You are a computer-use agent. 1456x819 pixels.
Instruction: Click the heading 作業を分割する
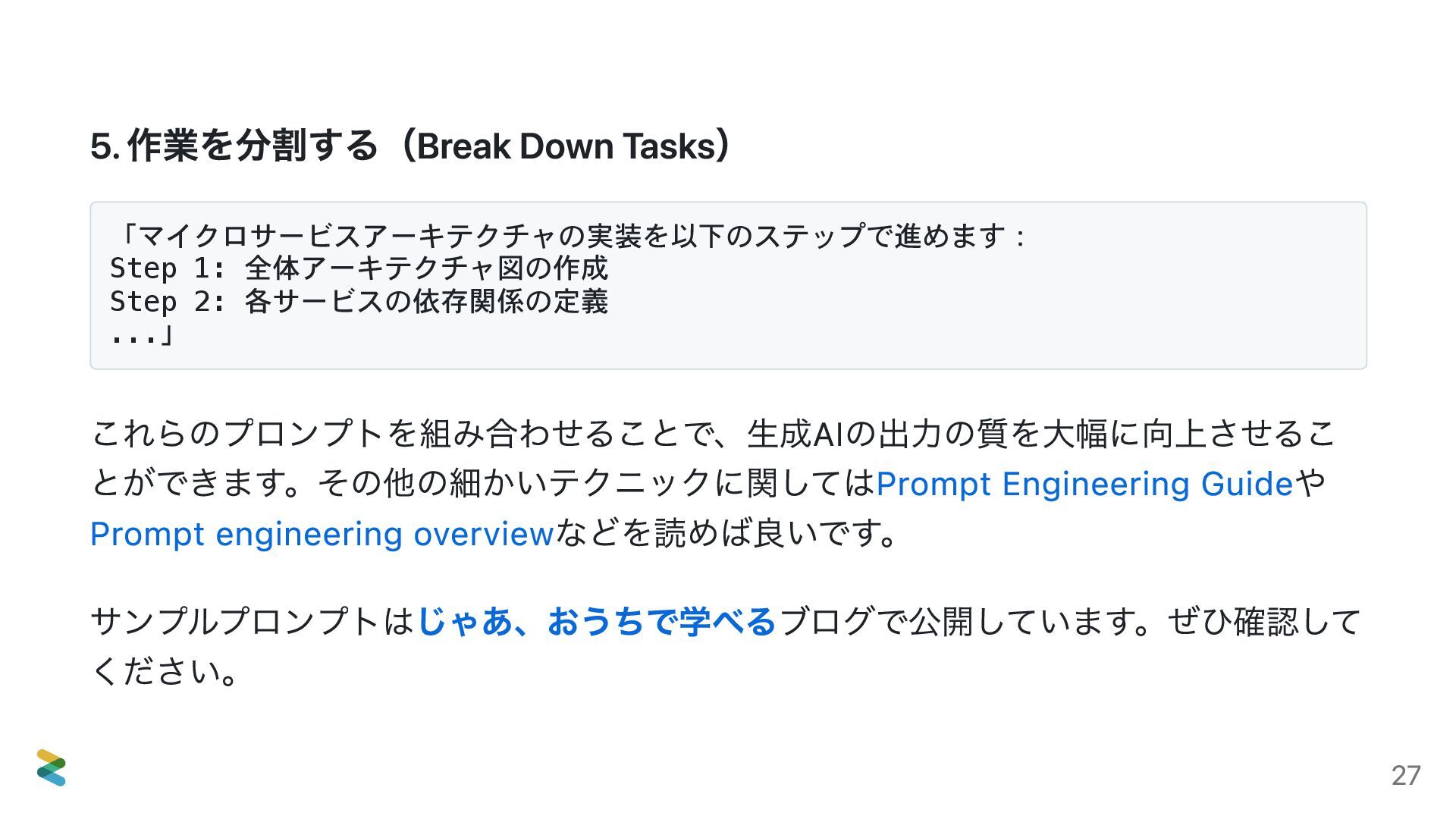coord(252,146)
